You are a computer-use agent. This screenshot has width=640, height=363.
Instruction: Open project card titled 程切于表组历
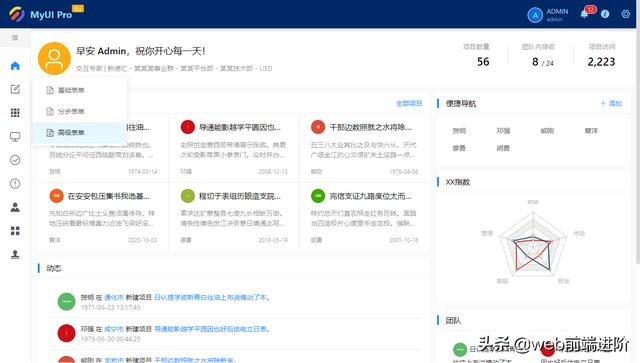pyautogui.click(x=234, y=216)
